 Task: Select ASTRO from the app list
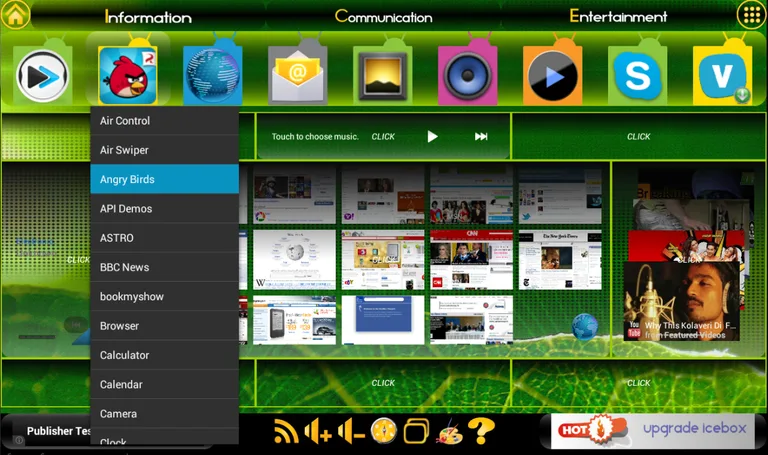pos(165,238)
